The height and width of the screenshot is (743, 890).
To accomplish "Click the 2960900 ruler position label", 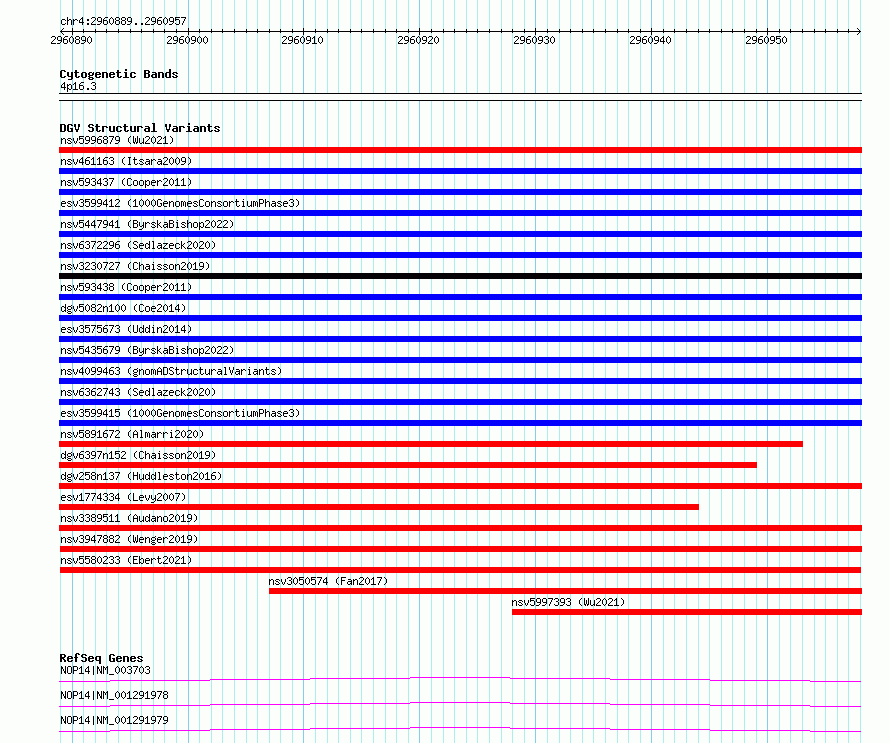I will click(187, 40).
